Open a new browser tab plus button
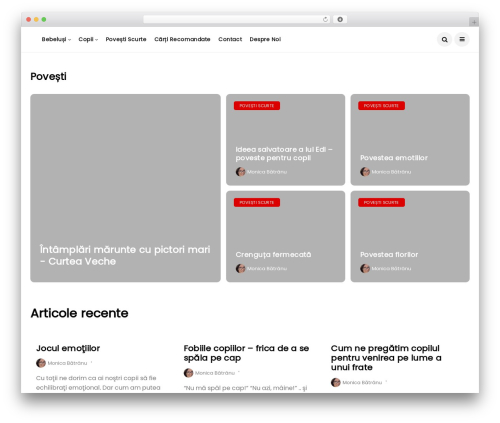500x423 pixels. pos(474,22)
